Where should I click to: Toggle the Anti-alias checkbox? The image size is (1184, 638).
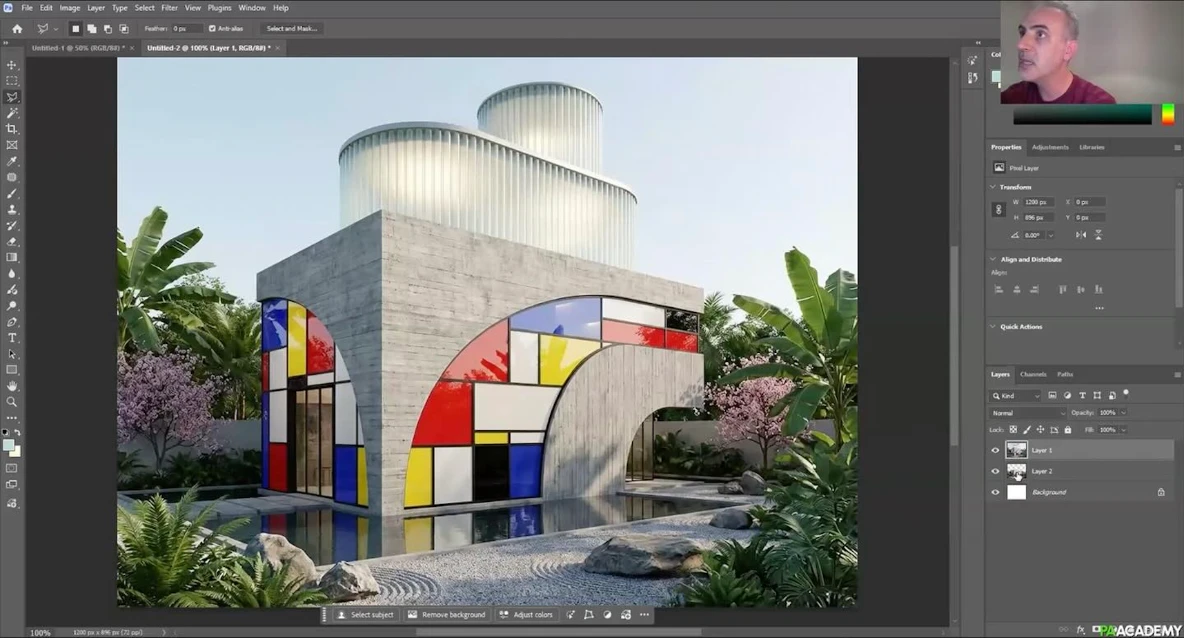coord(212,29)
